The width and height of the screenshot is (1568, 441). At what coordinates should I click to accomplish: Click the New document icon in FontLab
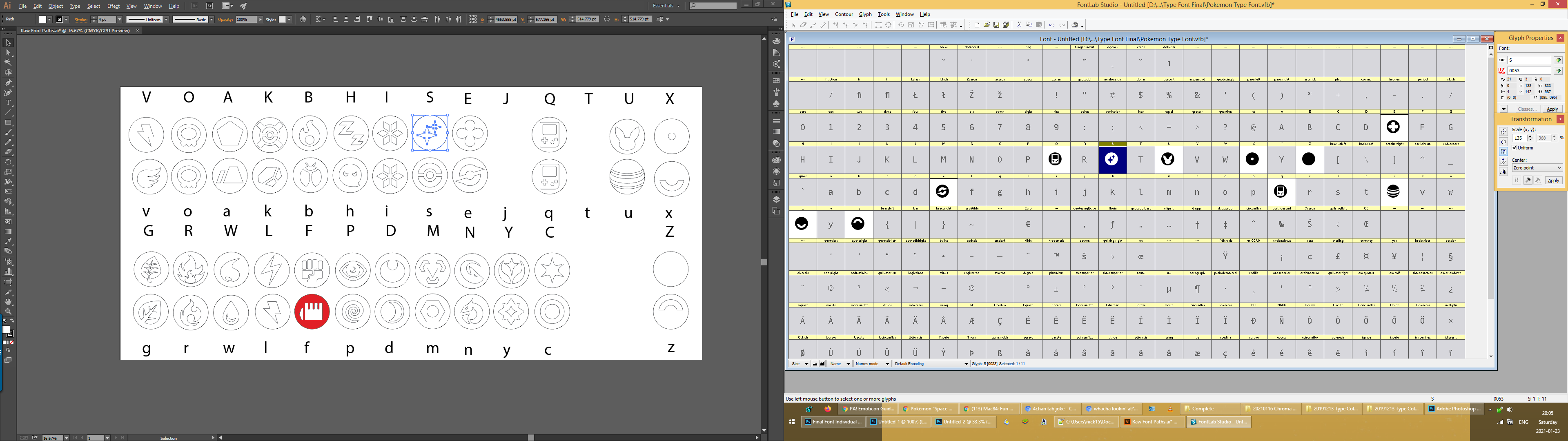[x=977, y=25]
